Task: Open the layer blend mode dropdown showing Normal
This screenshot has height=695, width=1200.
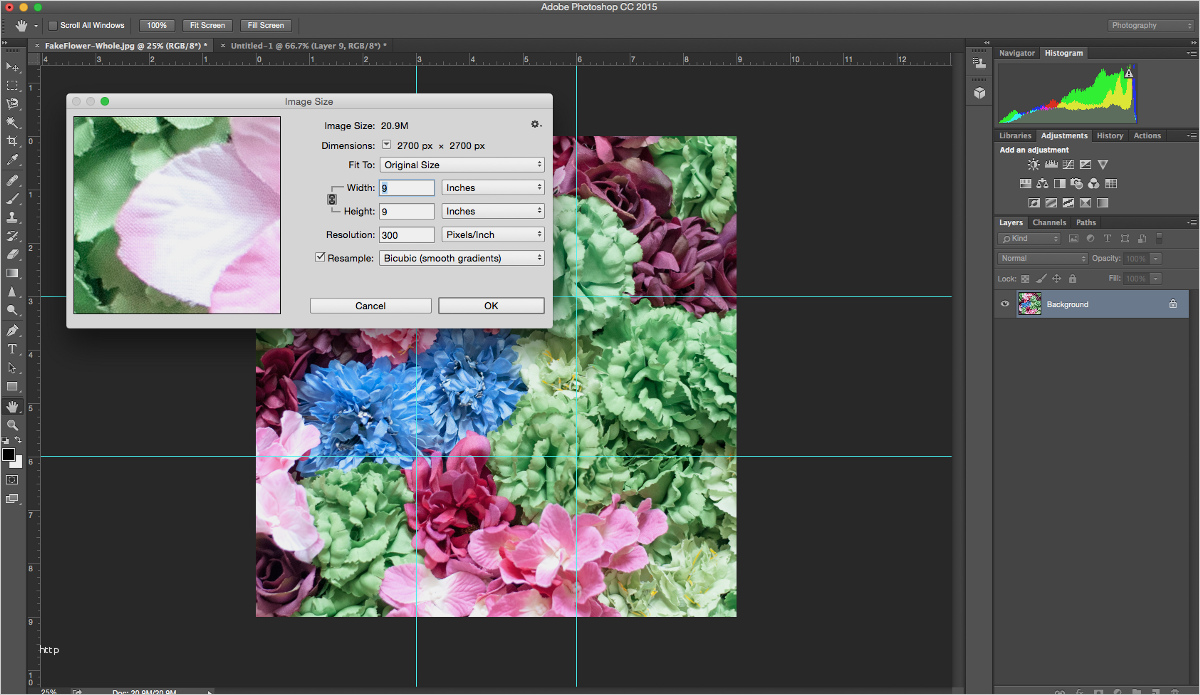Action: [1042, 257]
